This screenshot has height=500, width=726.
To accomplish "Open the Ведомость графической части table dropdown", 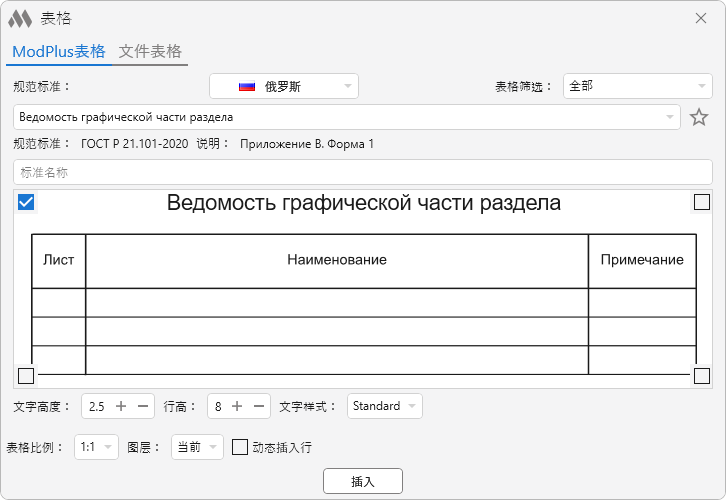I will pos(346,118).
